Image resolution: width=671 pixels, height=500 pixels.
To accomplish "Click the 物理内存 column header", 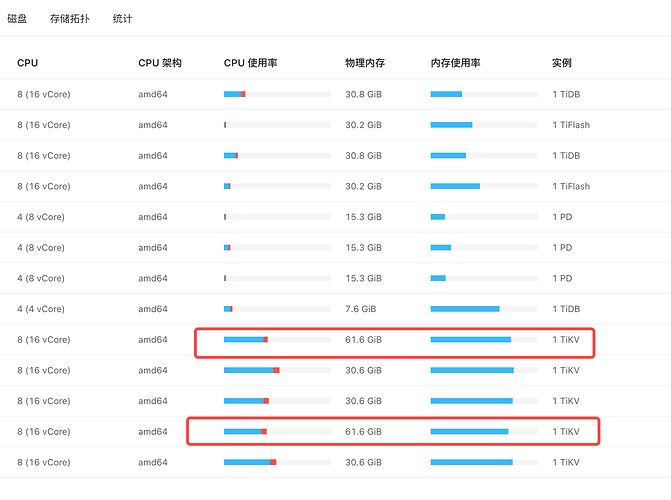I will pos(364,63).
